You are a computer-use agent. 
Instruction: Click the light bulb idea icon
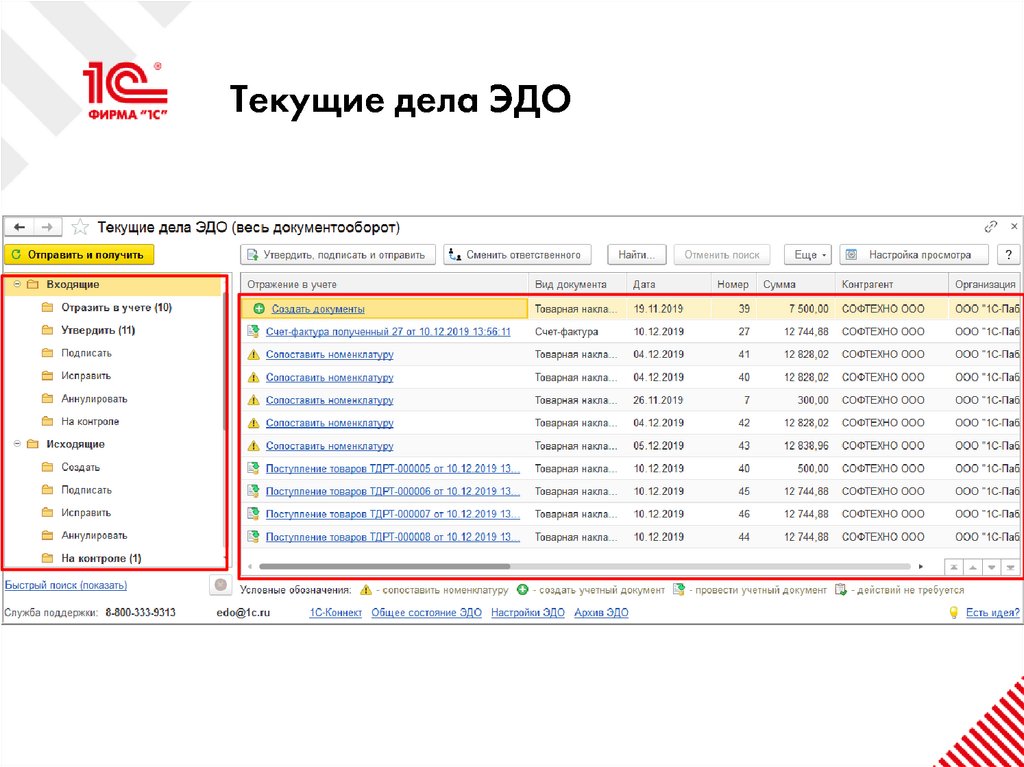click(953, 612)
